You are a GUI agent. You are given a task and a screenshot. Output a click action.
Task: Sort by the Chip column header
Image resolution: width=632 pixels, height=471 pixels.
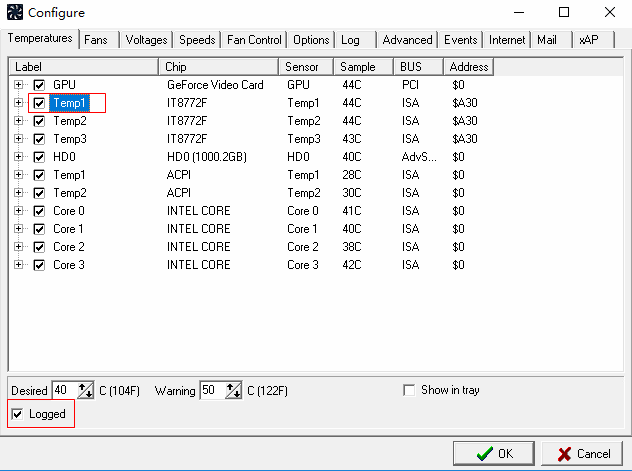tap(219, 66)
